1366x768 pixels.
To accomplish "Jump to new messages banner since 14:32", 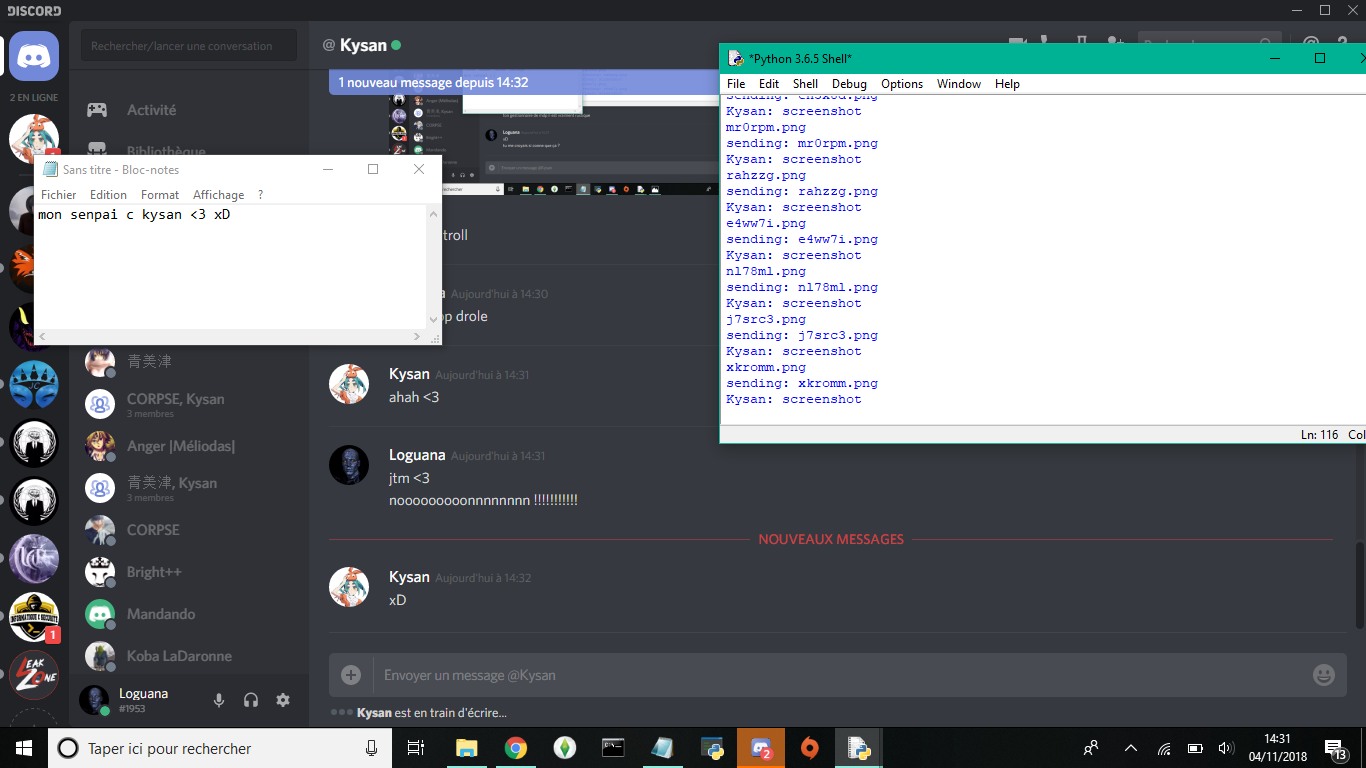I will click(x=524, y=82).
